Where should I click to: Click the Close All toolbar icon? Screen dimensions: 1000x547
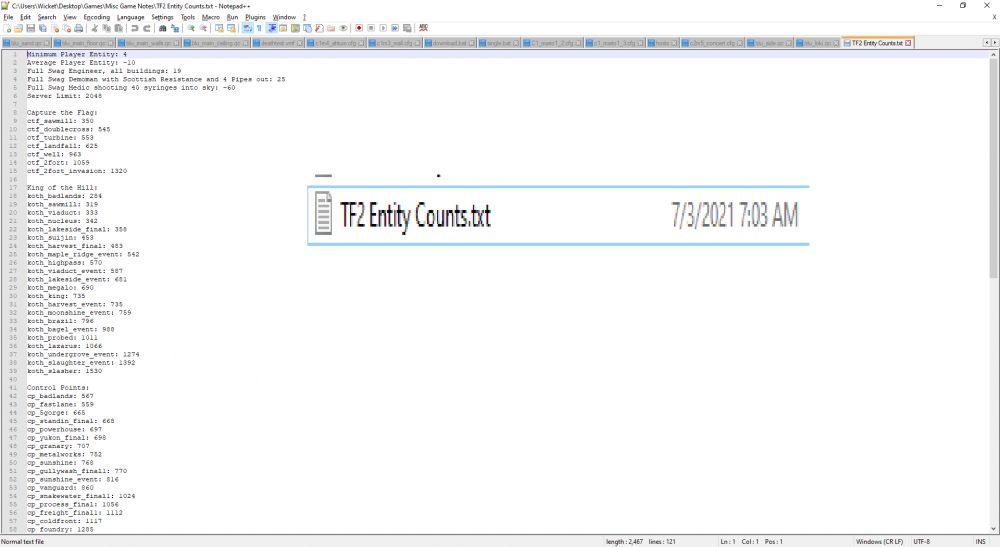[67, 28]
